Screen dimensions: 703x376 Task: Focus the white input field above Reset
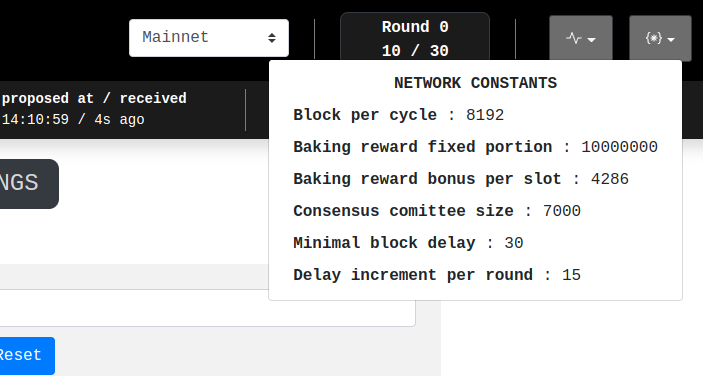[207, 307]
